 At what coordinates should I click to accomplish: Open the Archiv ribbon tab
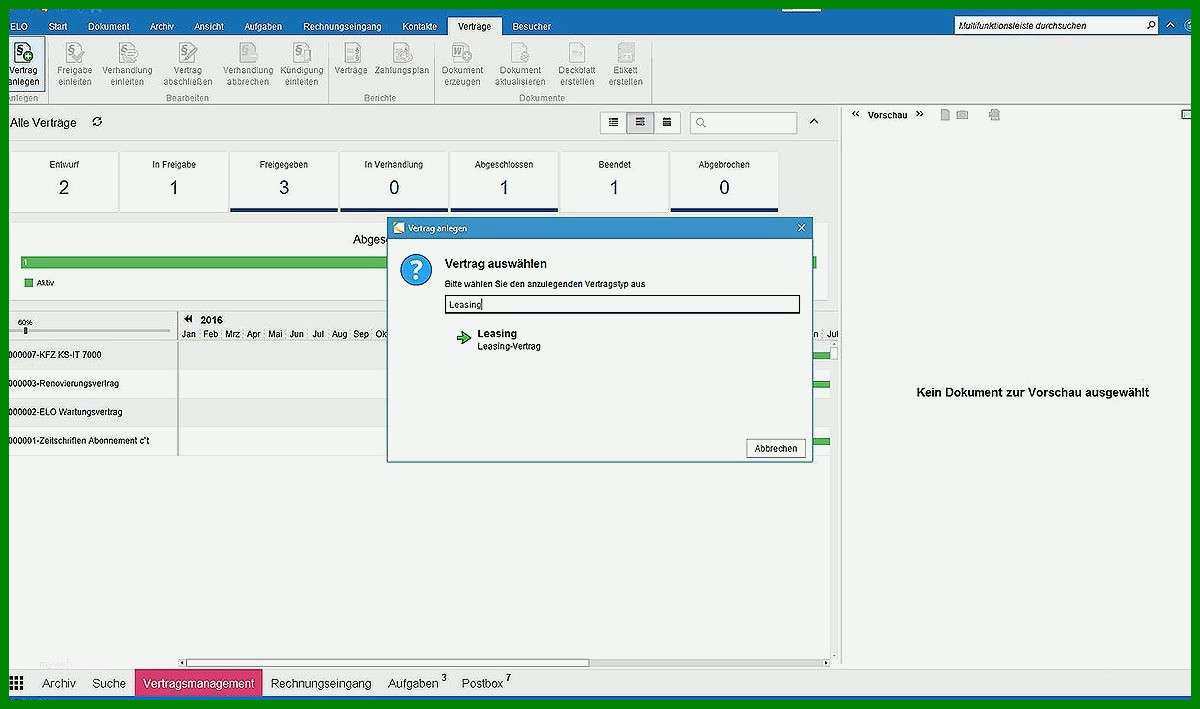point(162,26)
